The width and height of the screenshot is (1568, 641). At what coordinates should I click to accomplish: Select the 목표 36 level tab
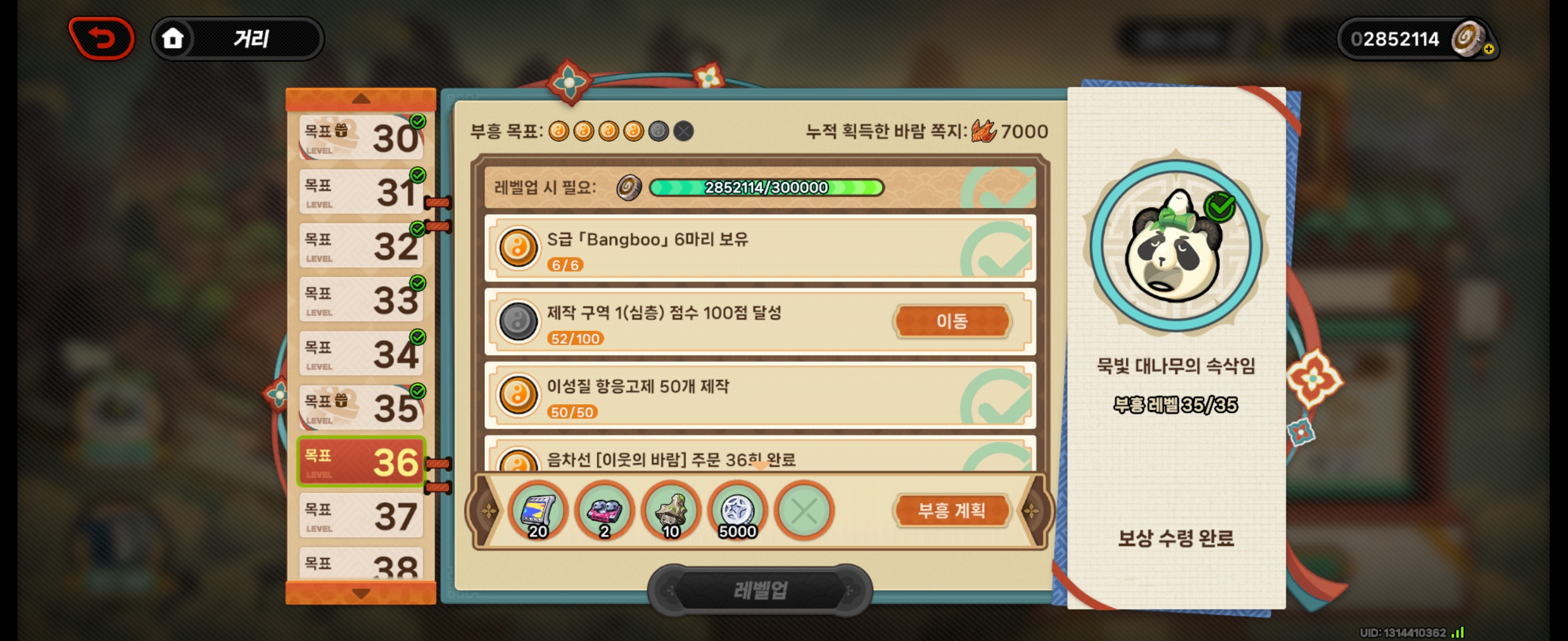pyautogui.click(x=361, y=462)
